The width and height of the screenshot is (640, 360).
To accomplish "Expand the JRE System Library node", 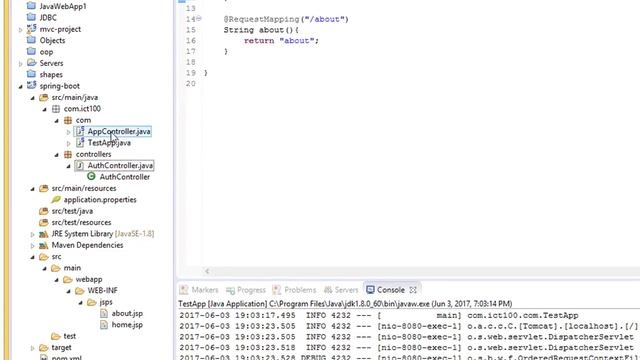I will click(x=33, y=234).
